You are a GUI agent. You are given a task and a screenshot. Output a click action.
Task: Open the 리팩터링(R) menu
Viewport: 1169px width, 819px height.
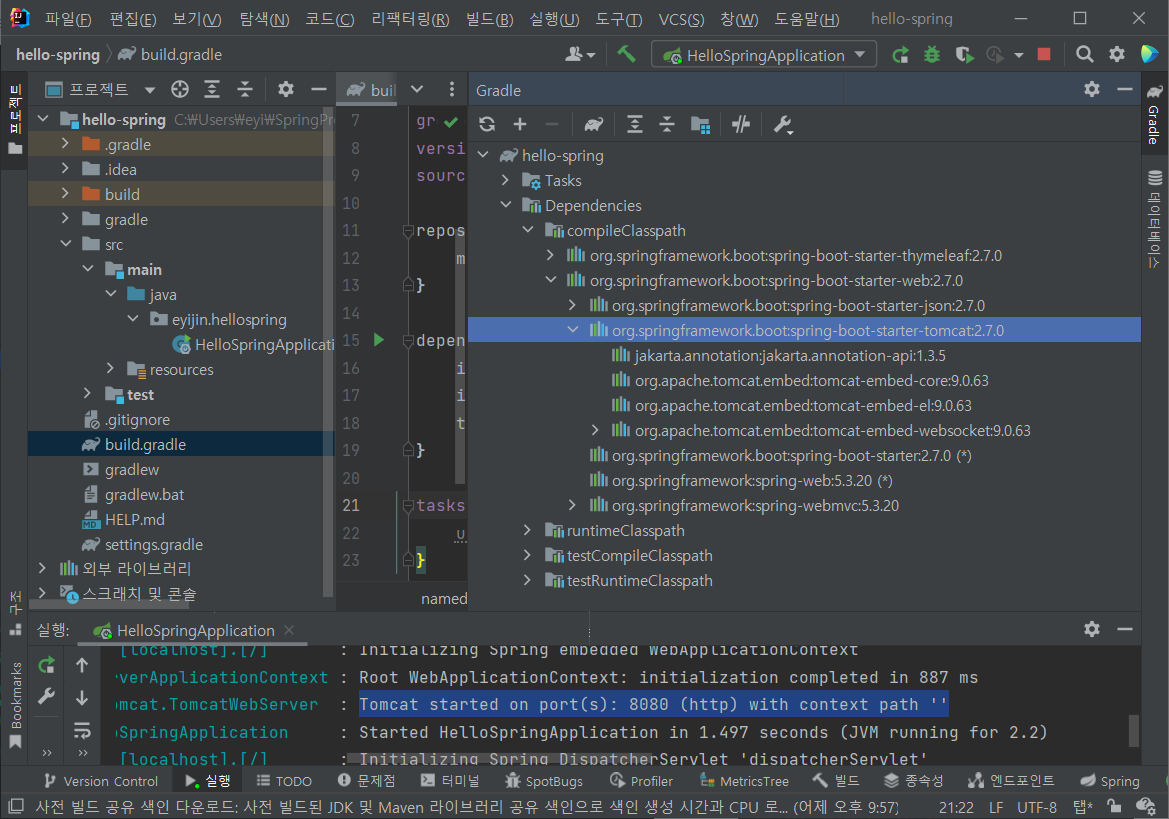[x=410, y=19]
